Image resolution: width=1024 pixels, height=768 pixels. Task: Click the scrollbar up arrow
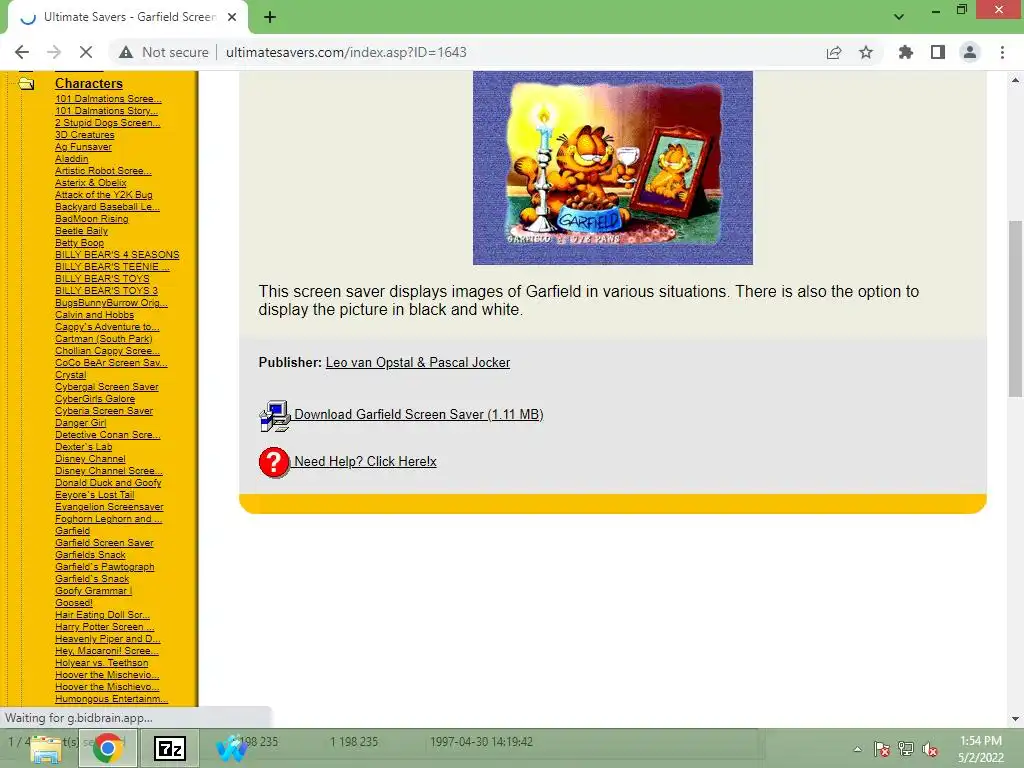click(1015, 80)
